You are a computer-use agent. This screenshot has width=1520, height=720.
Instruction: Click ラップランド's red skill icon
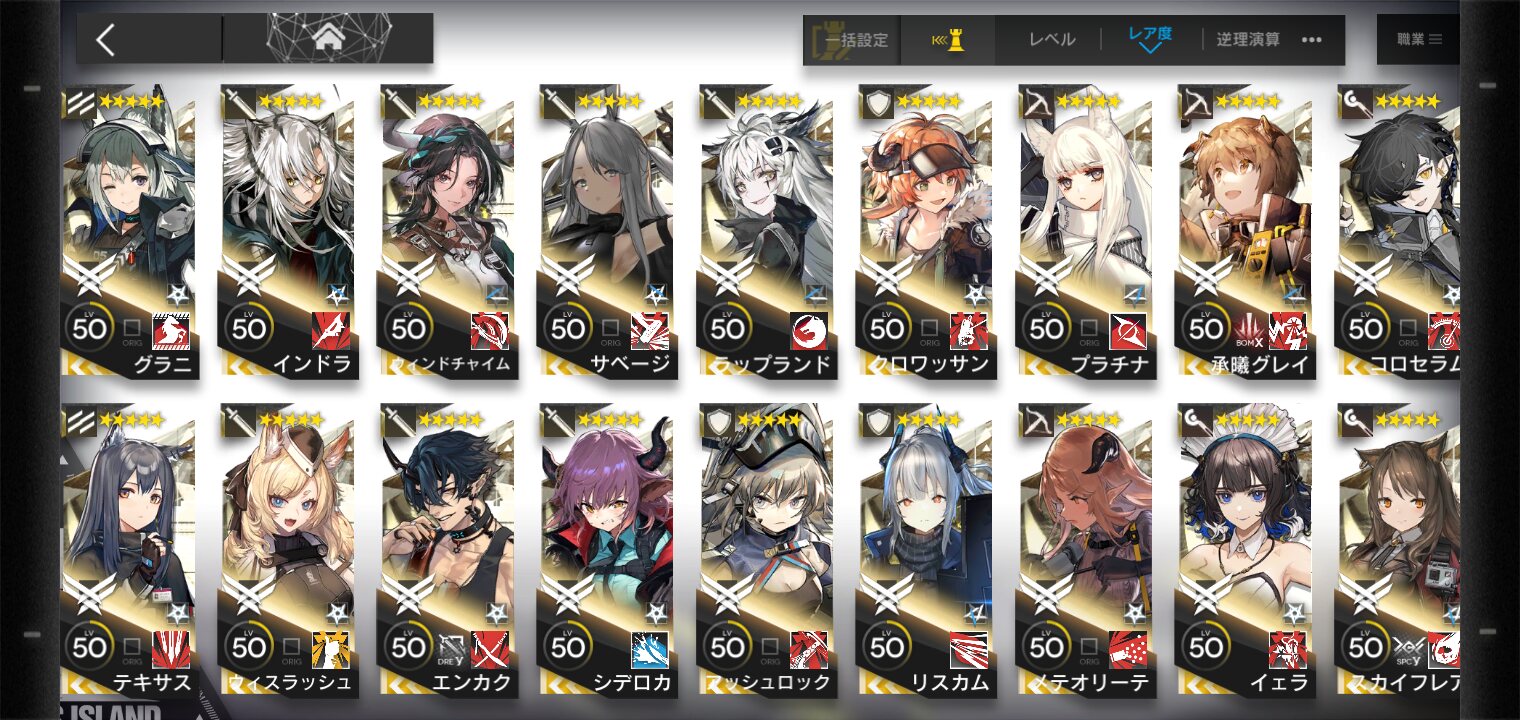[808, 330]
